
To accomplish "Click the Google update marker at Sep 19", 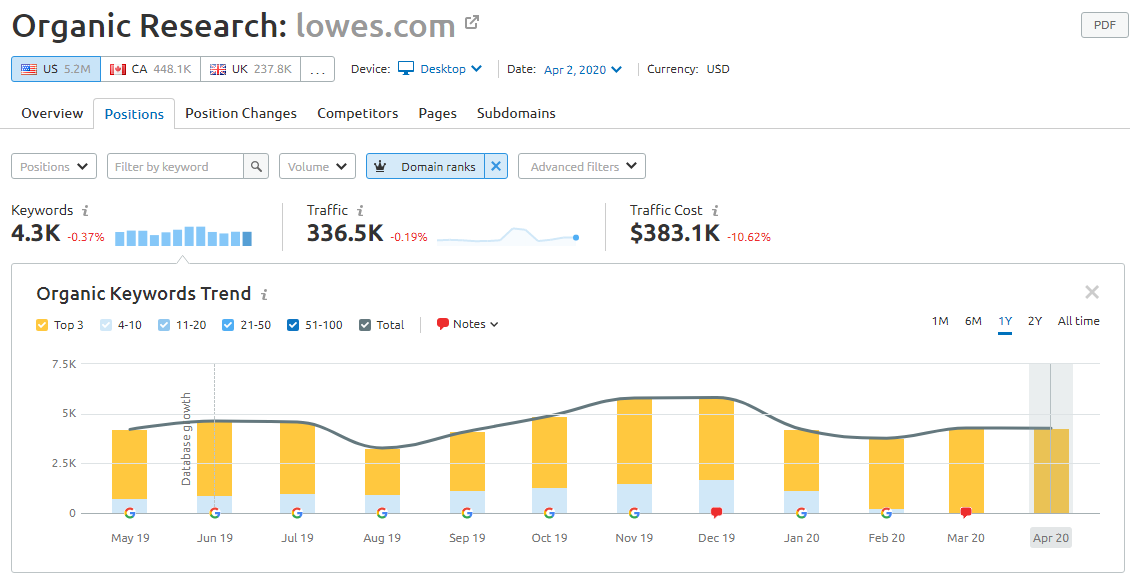I will tap(467, 513).
